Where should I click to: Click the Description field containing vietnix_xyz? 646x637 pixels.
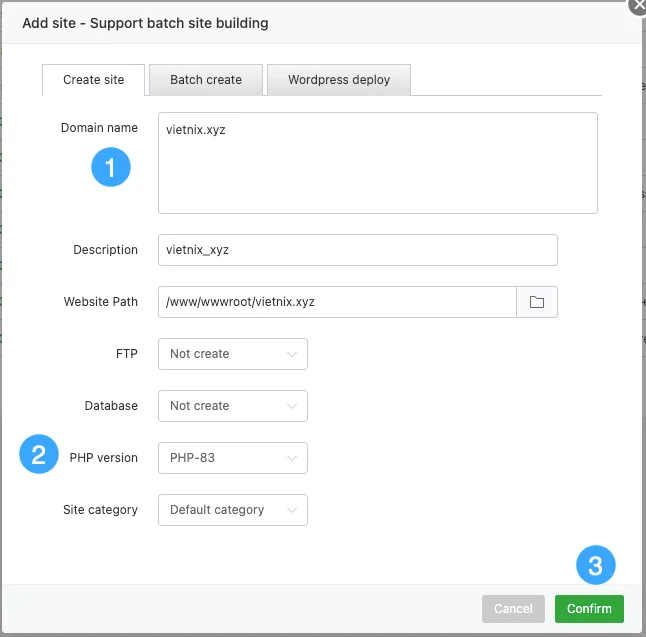coord(357,250)
